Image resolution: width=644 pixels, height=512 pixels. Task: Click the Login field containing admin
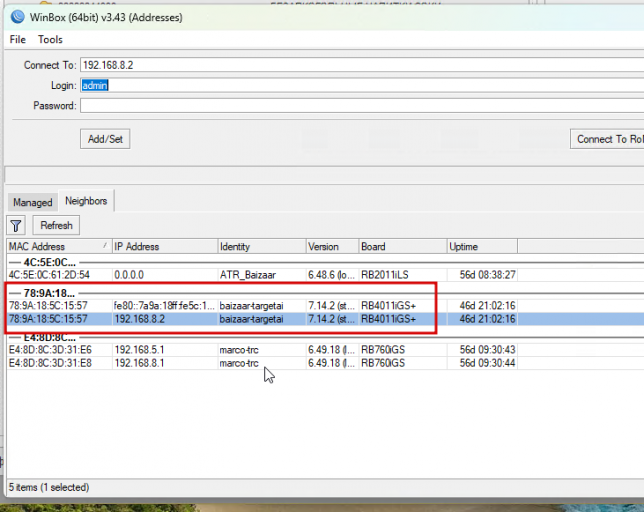pos(362,85)
